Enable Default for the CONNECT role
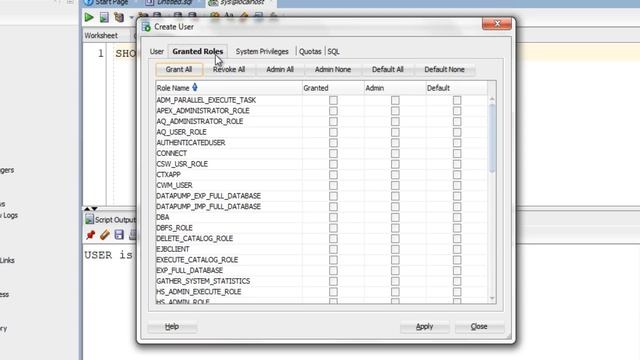The height and width of the screenshot is (360, 640). click(457, 153)
